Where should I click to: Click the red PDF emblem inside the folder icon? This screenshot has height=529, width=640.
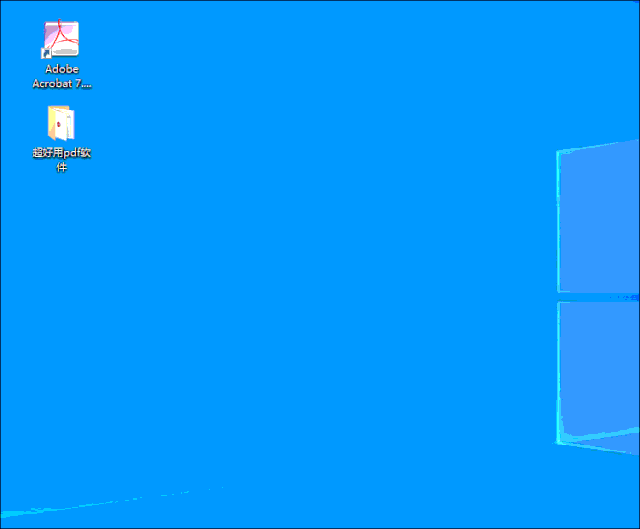pyautogui.click(x=59, y=124)
